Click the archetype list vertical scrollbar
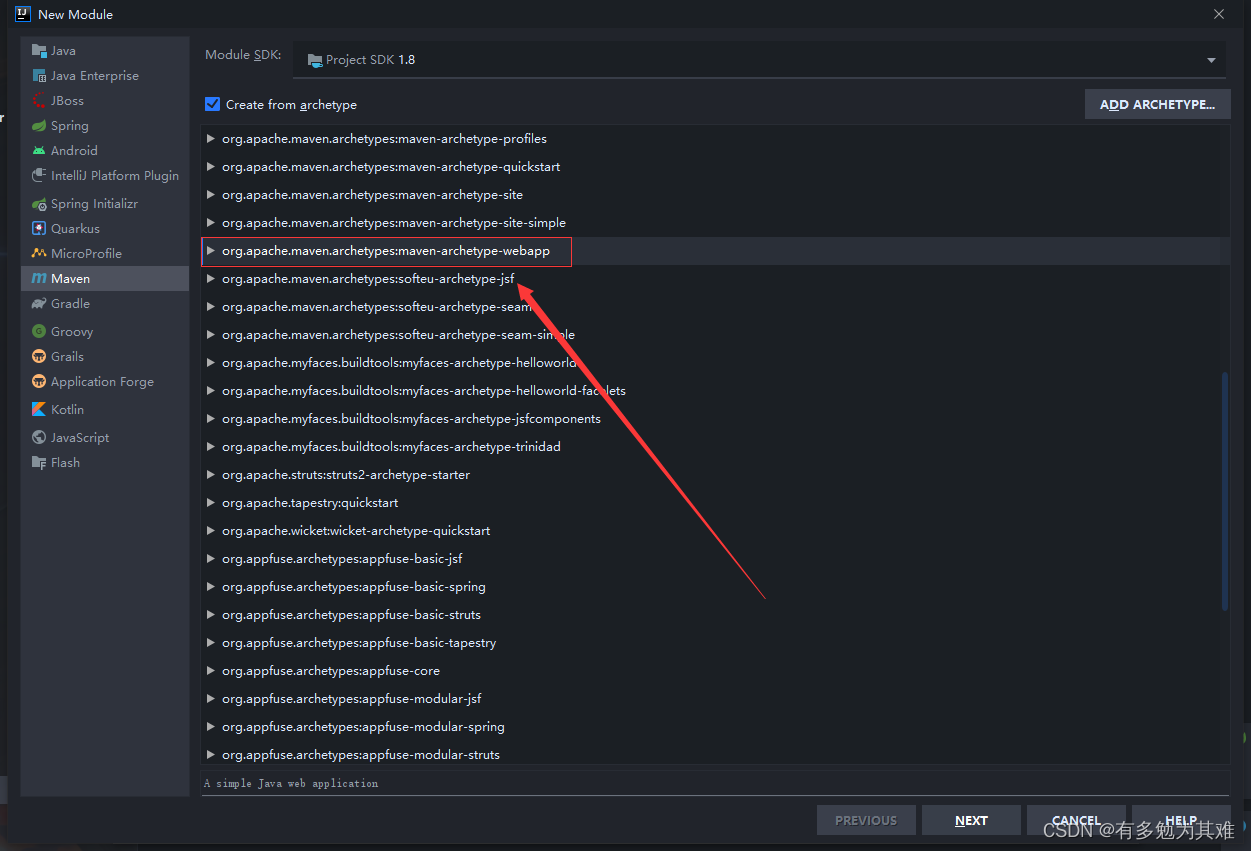Image resolution: width=1251 pixels, height=851 pixels. [x=1225, y=491]
